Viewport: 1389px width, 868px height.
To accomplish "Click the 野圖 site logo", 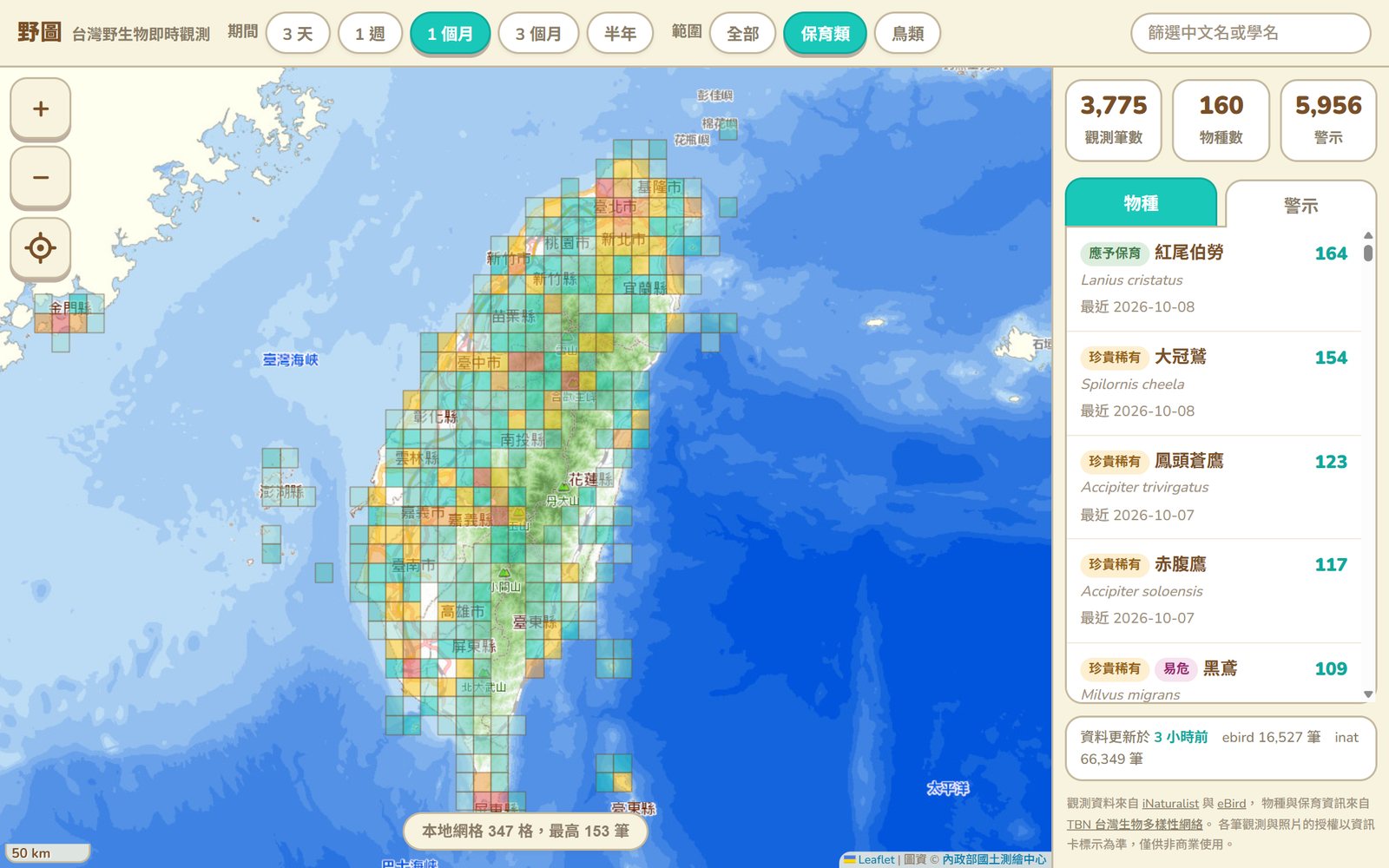I will pyautogui.click(x=39, y=33).
